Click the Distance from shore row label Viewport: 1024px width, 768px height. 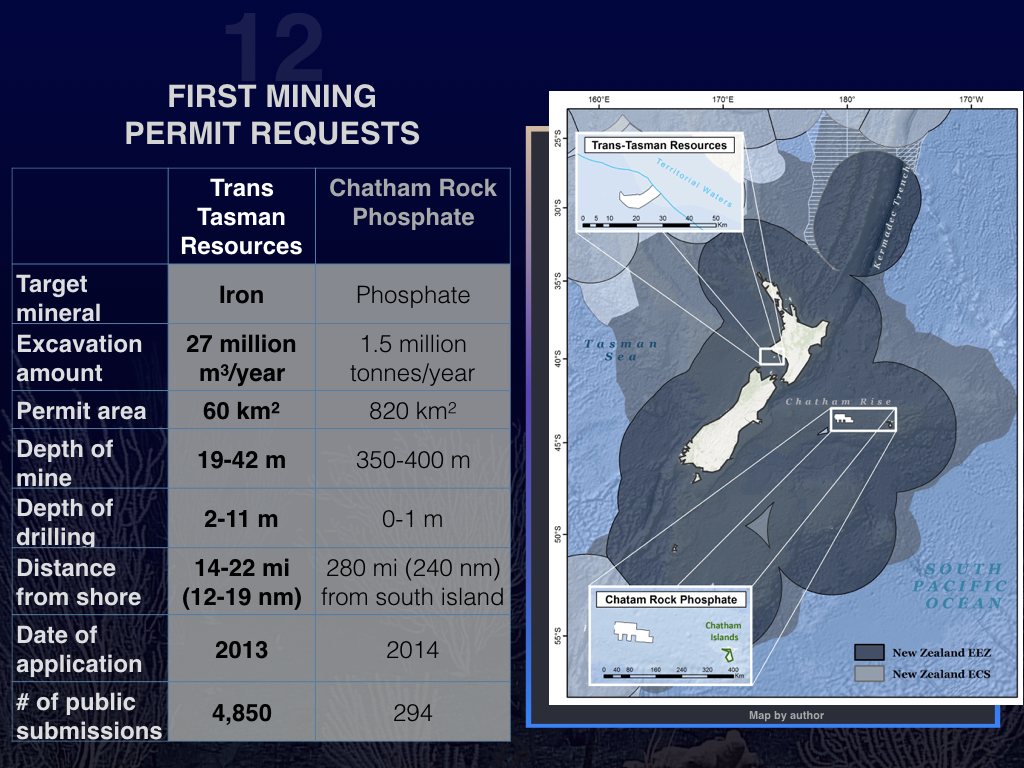pyautogui.click(x=90, y=582)
